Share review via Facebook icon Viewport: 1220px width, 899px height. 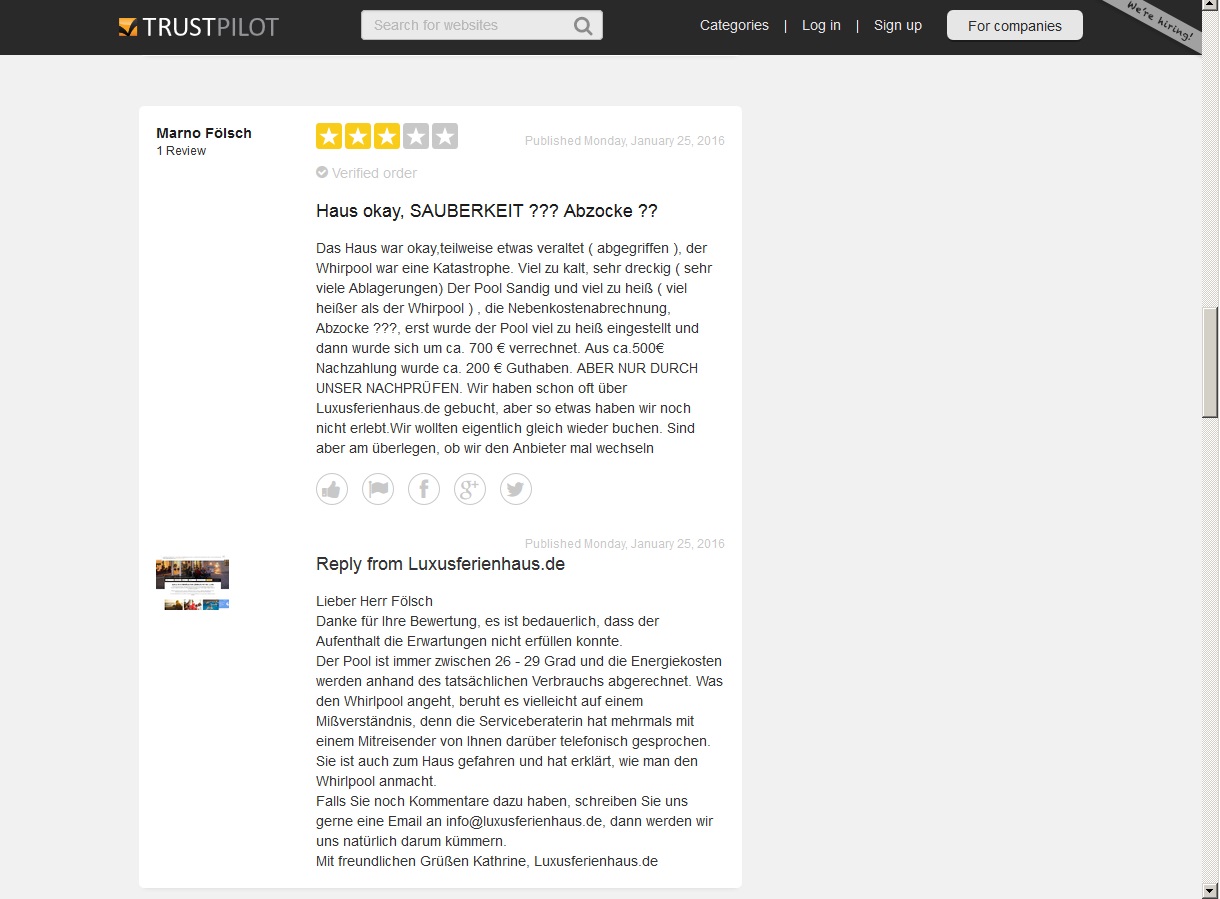[424, 489]
